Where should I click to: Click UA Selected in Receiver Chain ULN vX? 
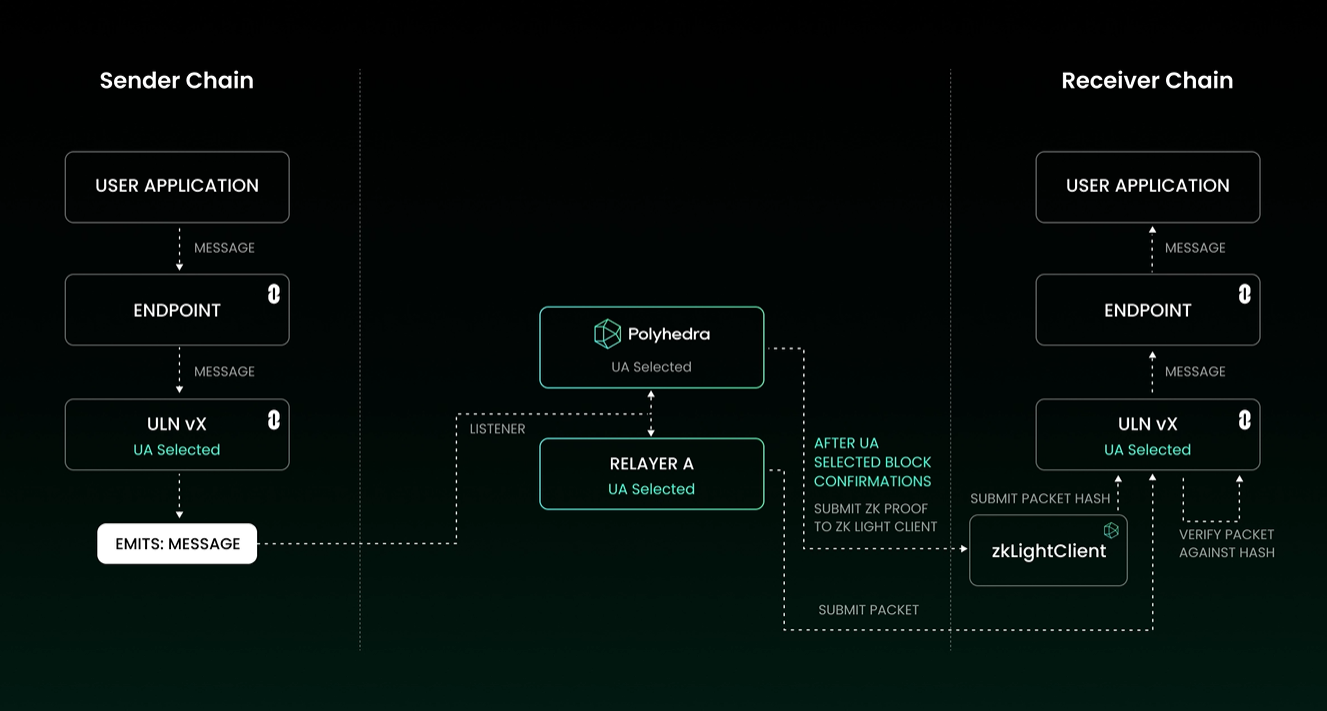1148,450
